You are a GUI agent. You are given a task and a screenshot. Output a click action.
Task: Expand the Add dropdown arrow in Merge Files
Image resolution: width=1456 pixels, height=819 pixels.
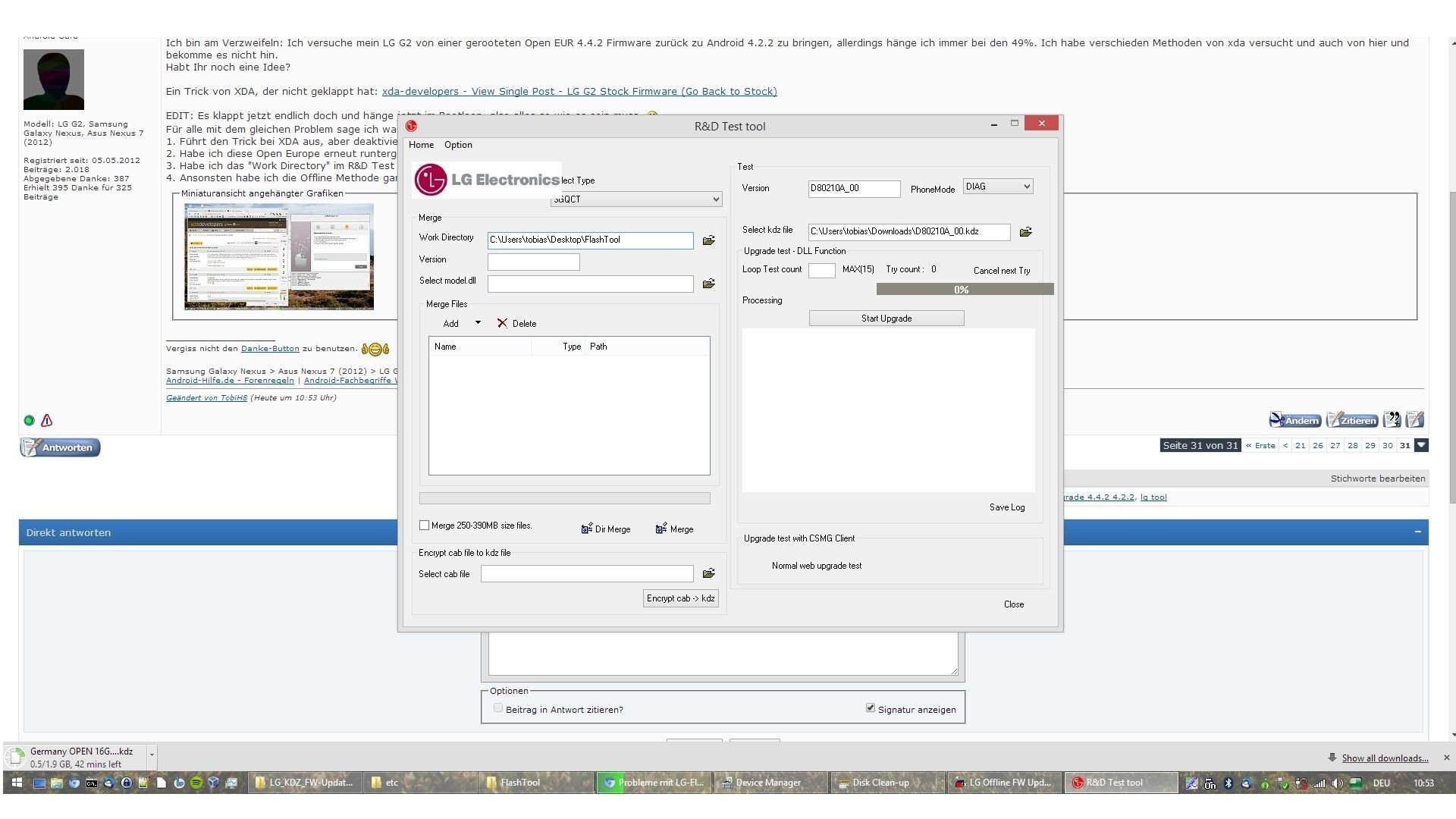point(478,323)
